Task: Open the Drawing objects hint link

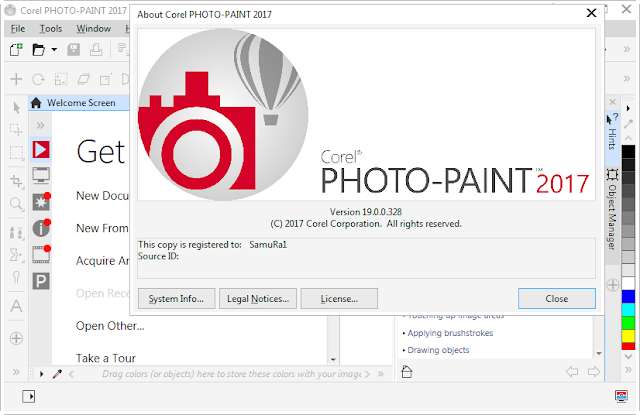Action: pyautogui.click(x=438, y=350)
